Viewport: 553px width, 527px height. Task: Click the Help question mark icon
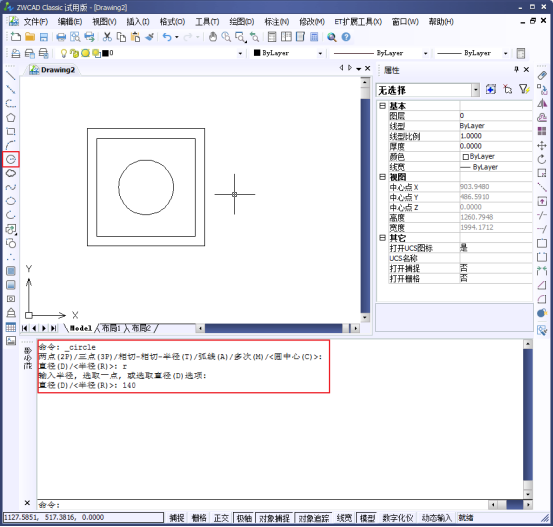pos(346,37)
